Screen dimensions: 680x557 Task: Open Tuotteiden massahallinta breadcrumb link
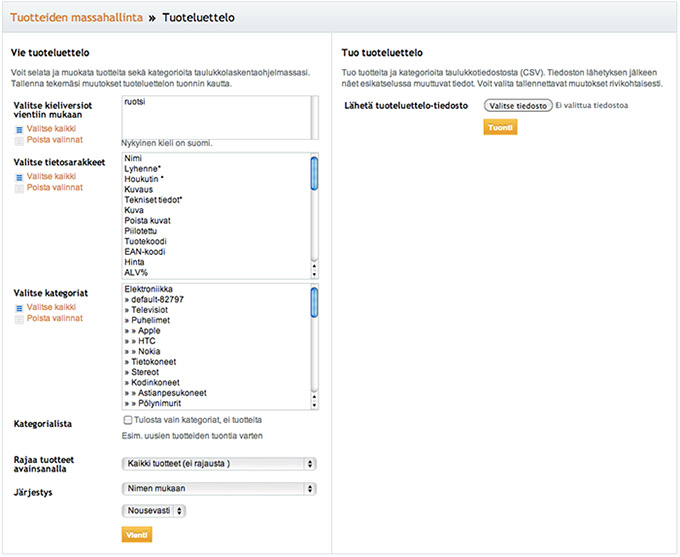pyautogui.click(x=75, y=17)
